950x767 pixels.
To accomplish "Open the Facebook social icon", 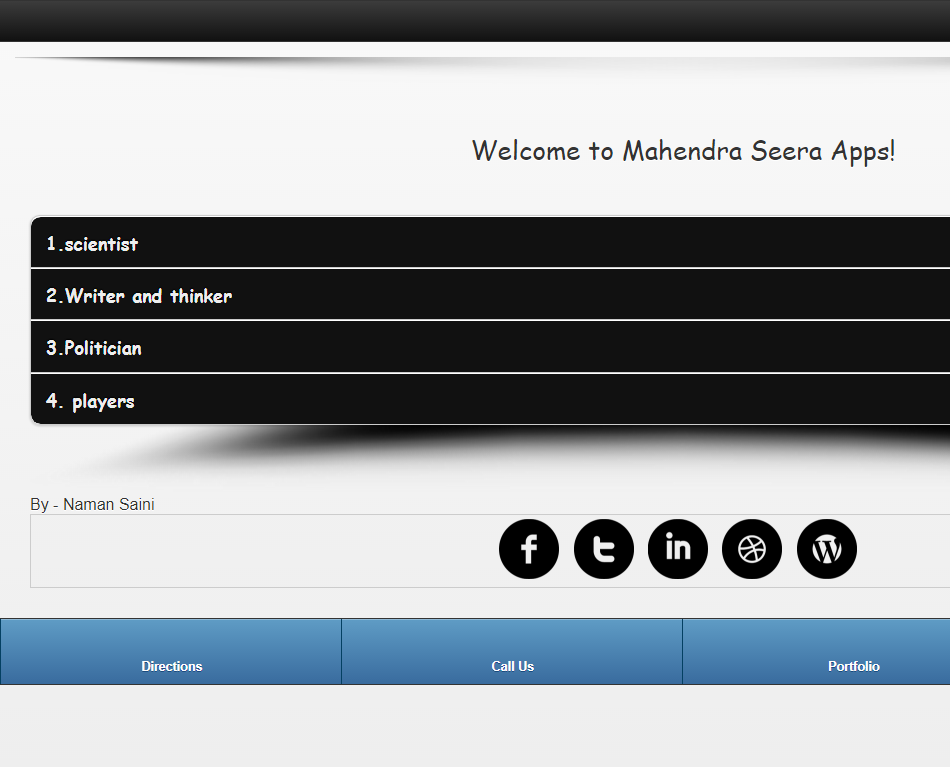I will coord(529,549).
